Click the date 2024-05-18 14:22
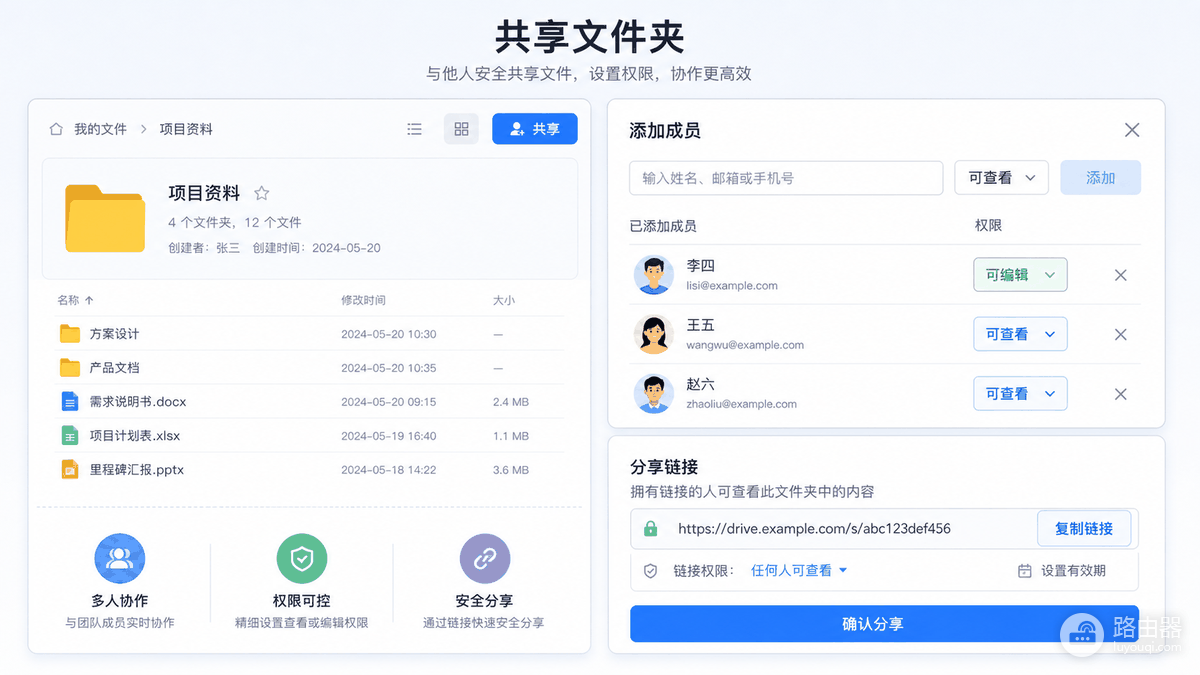 point(389,469)
